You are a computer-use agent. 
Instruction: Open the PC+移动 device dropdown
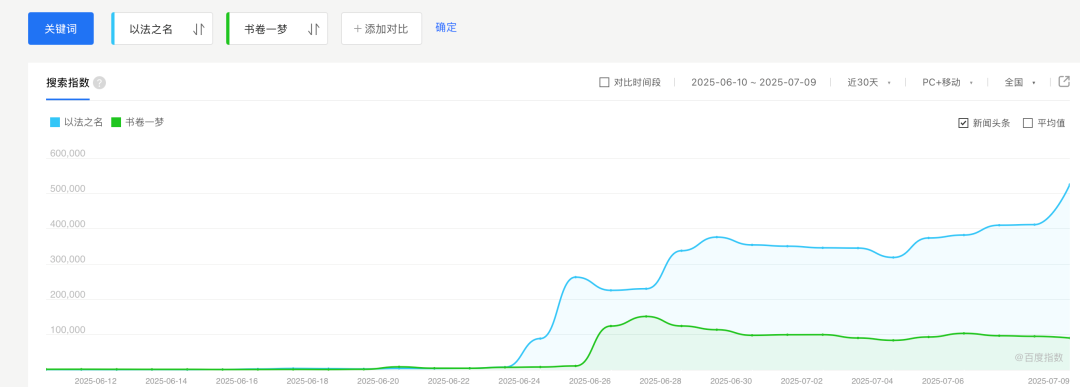947,82
